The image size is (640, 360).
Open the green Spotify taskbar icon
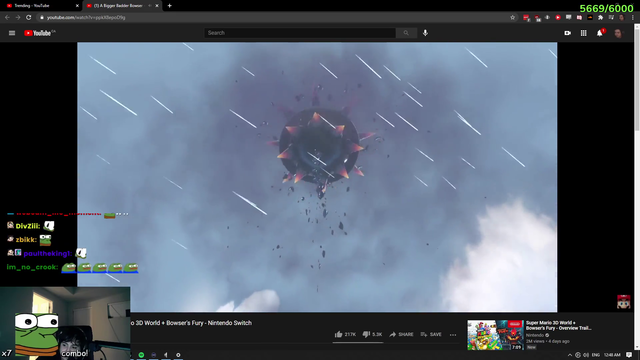141,355
